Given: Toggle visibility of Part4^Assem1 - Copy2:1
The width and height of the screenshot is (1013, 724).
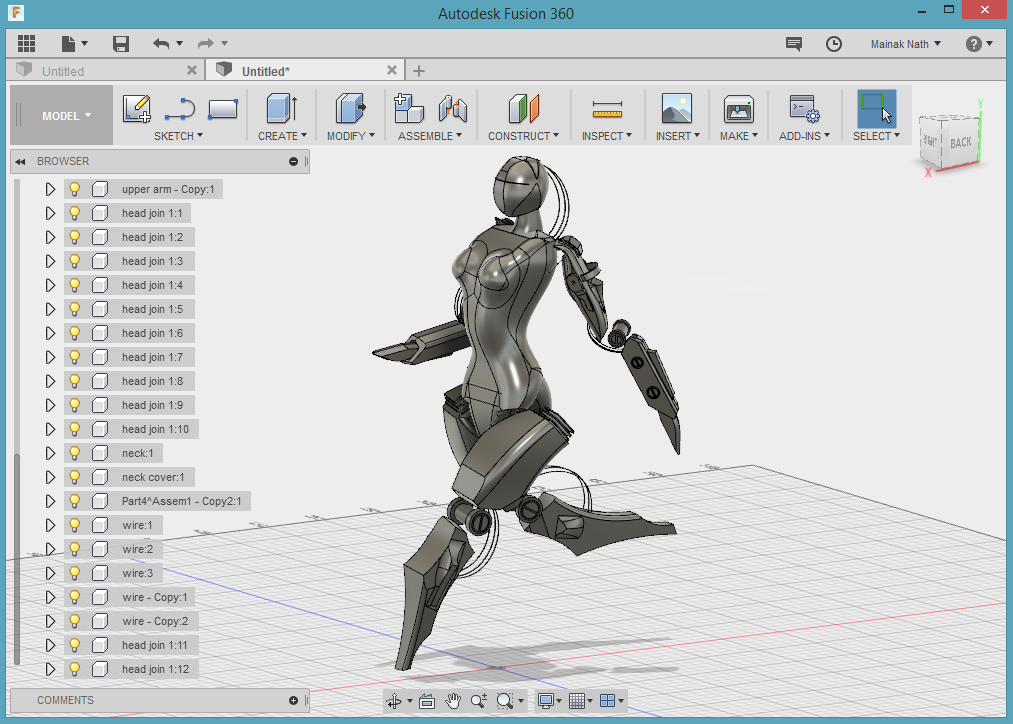Looking at the screenshot, I should tap(75, 501).
